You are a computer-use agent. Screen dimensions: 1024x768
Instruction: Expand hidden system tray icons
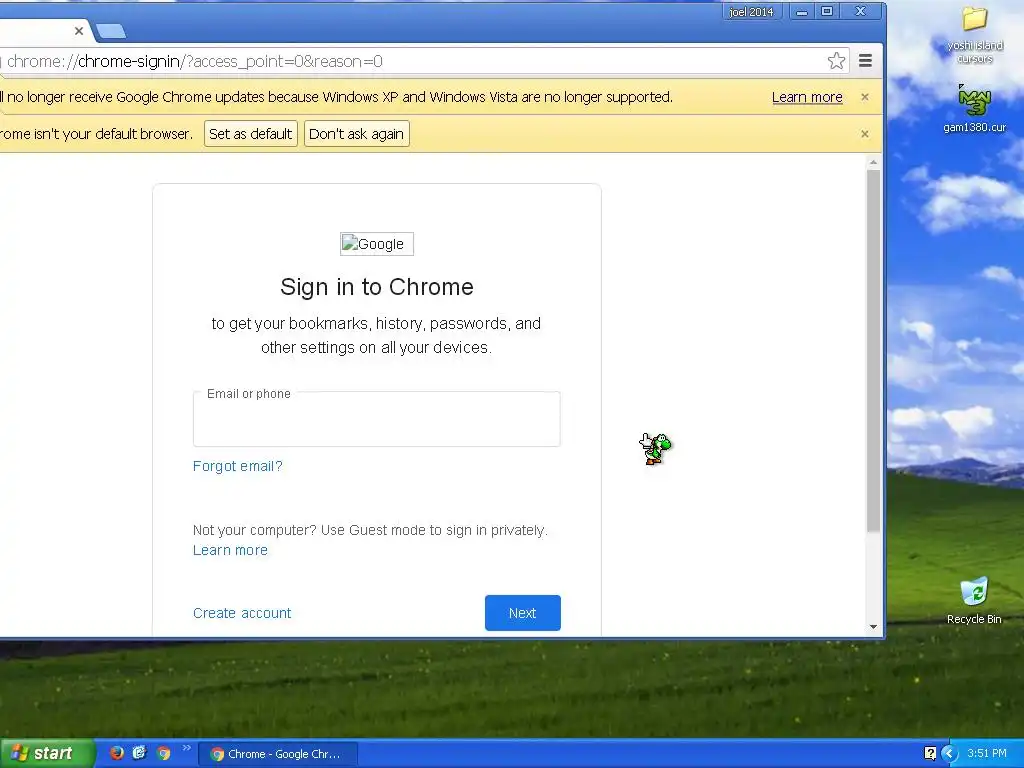949,753
